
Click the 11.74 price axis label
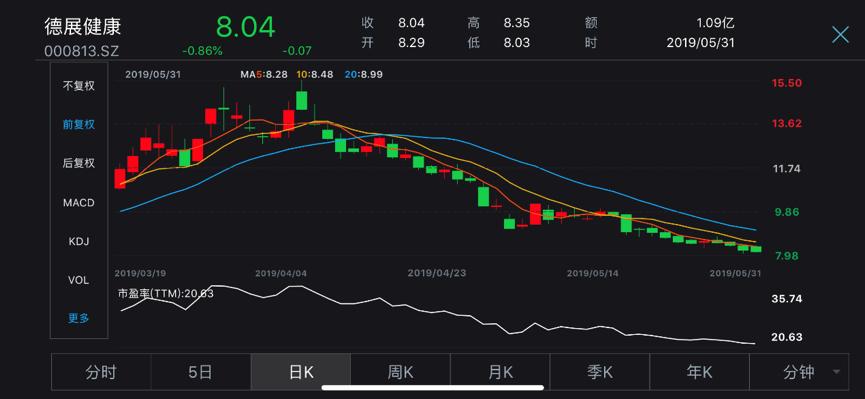coord(787,169)
